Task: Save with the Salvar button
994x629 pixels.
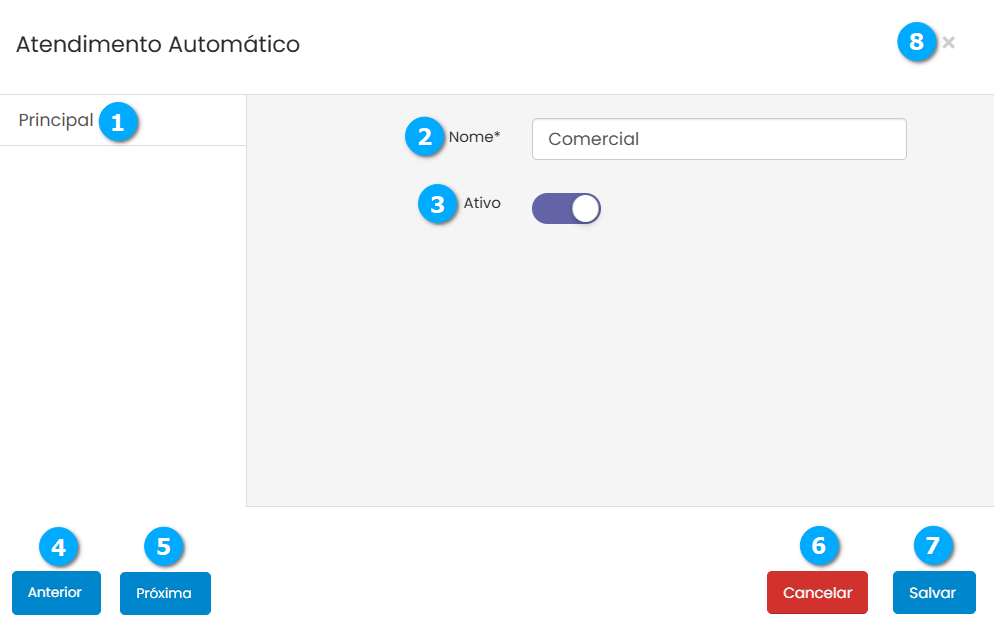Action: [x=933, y=593]
